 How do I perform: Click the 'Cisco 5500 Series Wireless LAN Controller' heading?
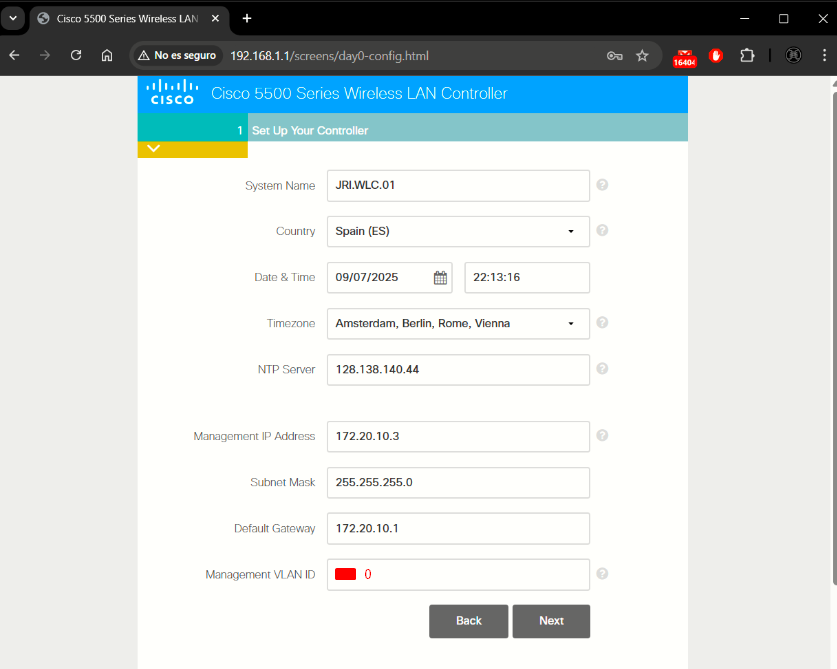359,93
